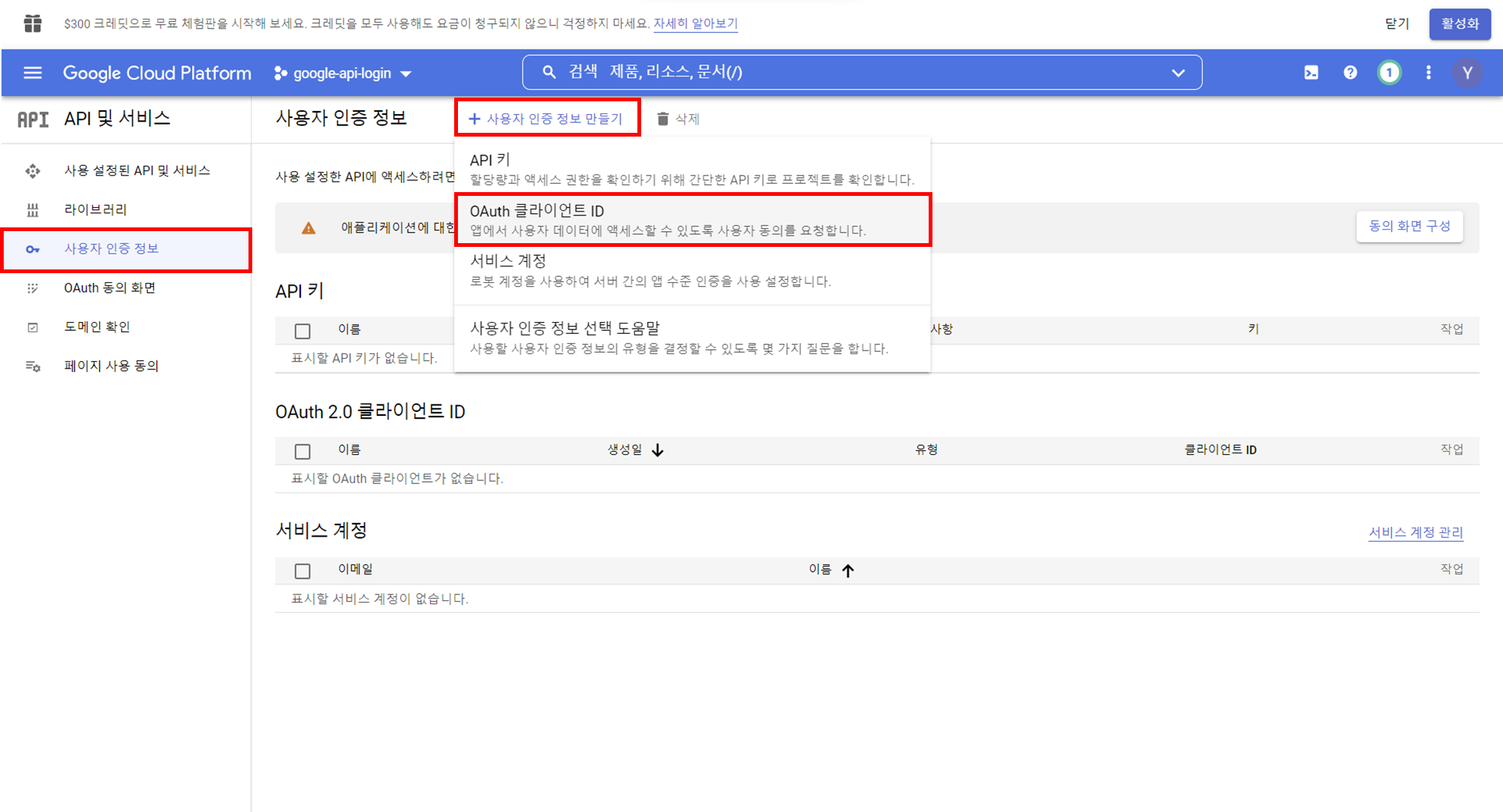Select all checkbox in API 키 table
This screenshot has height=812, width=1503.
pyautogui.click(x=303, y=331)
